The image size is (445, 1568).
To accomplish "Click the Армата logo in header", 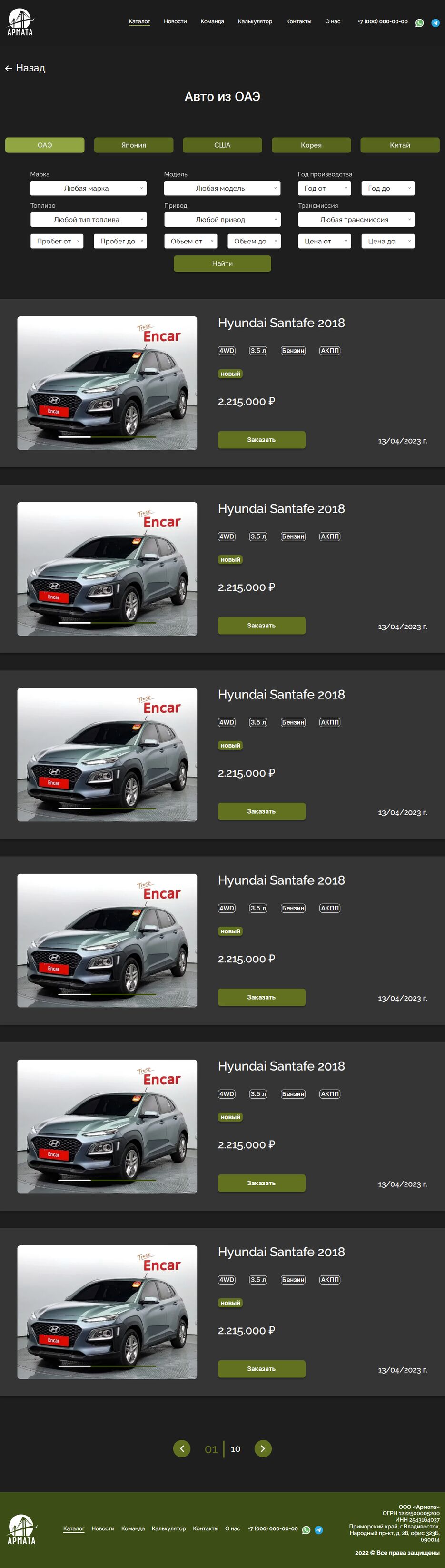I will click(20, 22).
